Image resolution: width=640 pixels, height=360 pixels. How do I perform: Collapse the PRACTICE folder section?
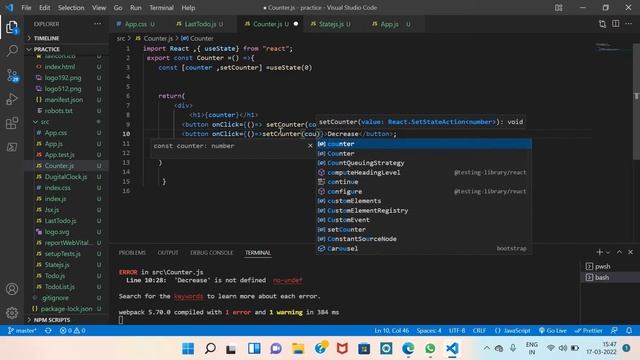[46, 49]
